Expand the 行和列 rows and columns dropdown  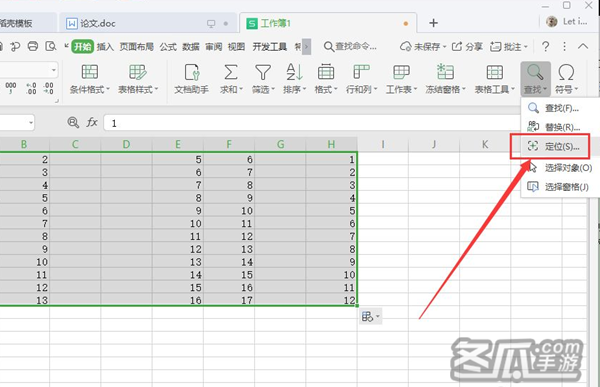361,79
